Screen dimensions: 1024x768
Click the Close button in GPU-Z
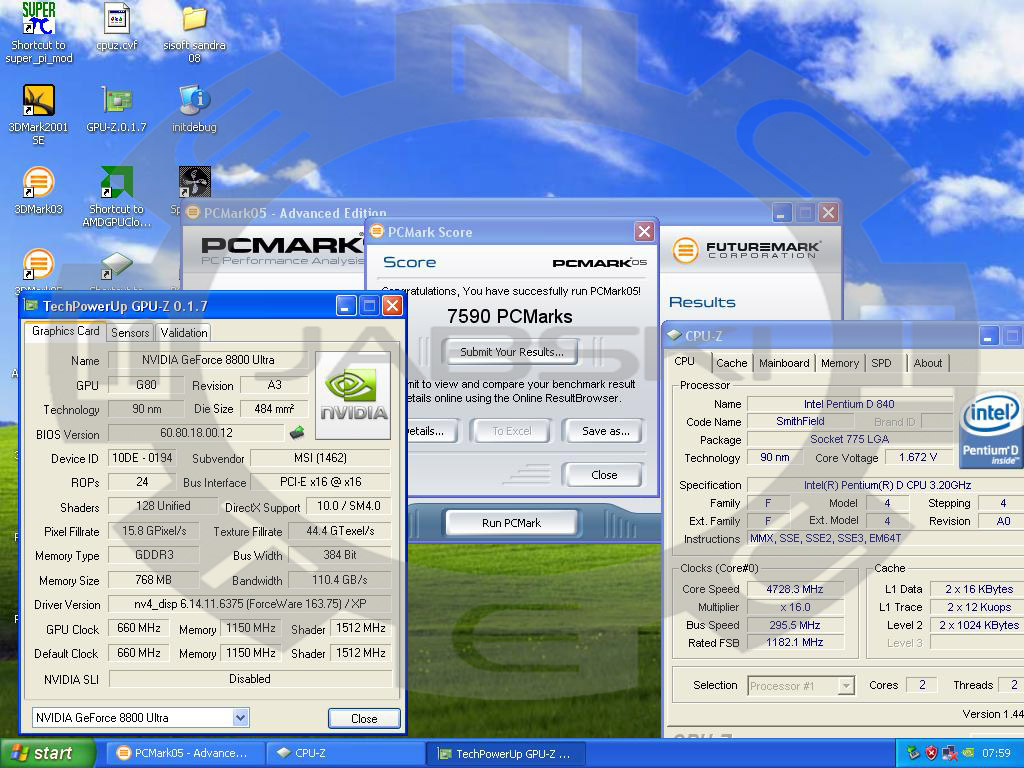coord(364,718)
